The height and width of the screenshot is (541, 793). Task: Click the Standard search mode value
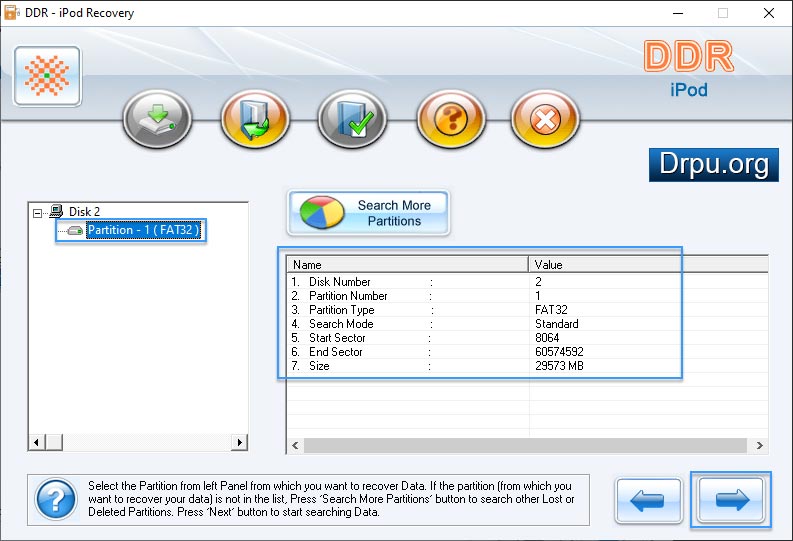(x=557, y=324)
